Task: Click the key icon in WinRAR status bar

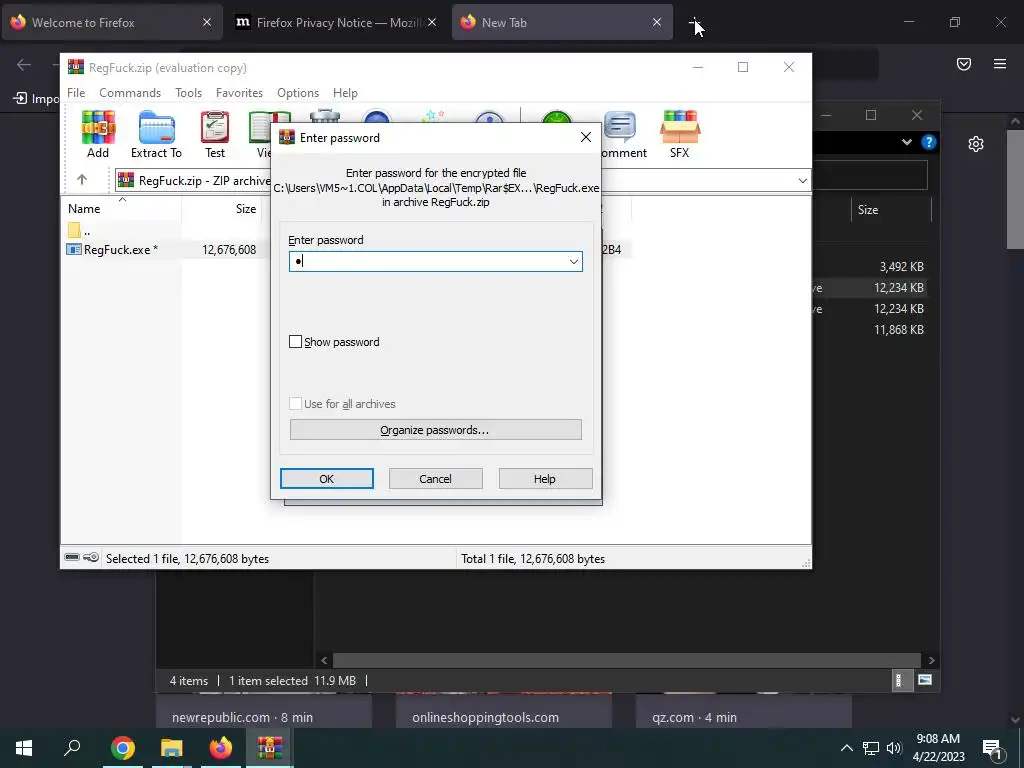Action: pos(91,558)
